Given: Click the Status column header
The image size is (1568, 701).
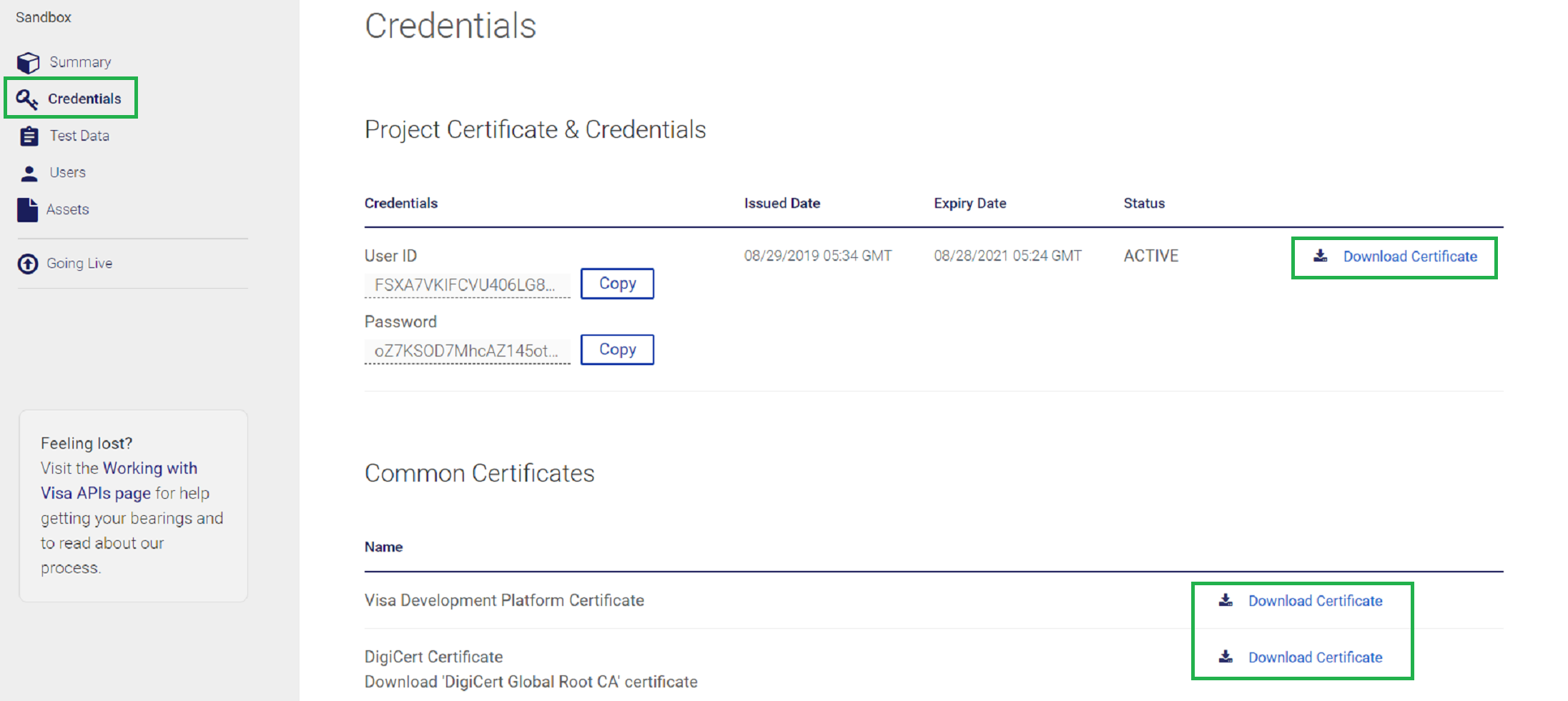Looking at the screenshot, I should coord(1144,203).
